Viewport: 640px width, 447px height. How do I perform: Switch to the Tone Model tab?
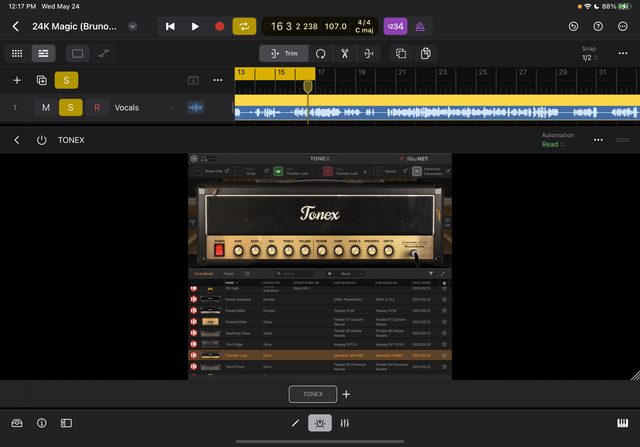tap(203, 274)
